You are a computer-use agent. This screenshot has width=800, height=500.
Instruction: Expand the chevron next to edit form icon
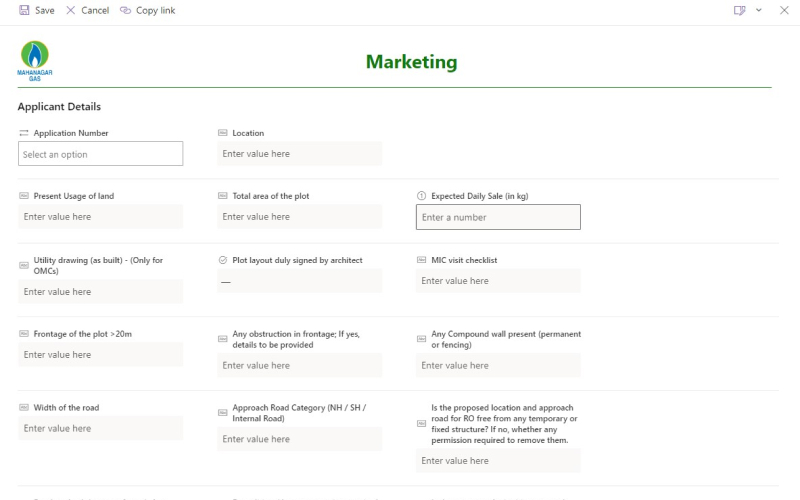[x=759, y=10]
